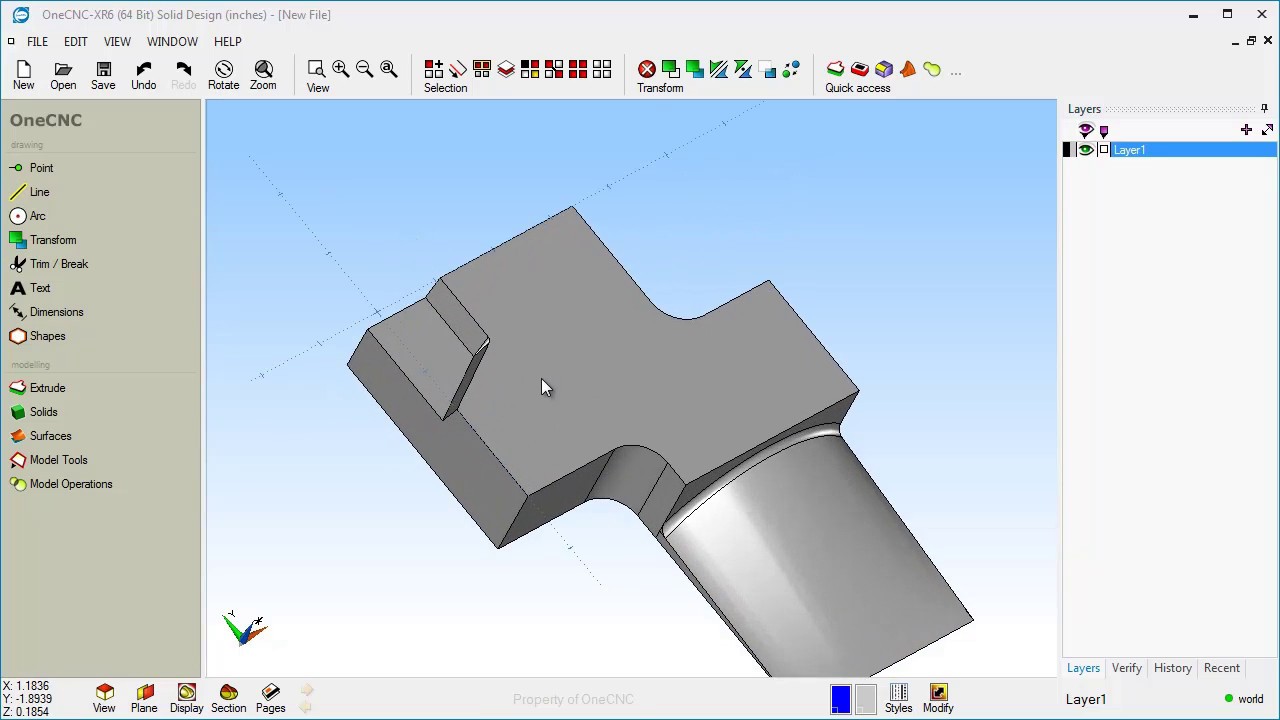Open the WINDOW menu
Viewport: 1280px width, 720px height.
click(x=172, y=42)
